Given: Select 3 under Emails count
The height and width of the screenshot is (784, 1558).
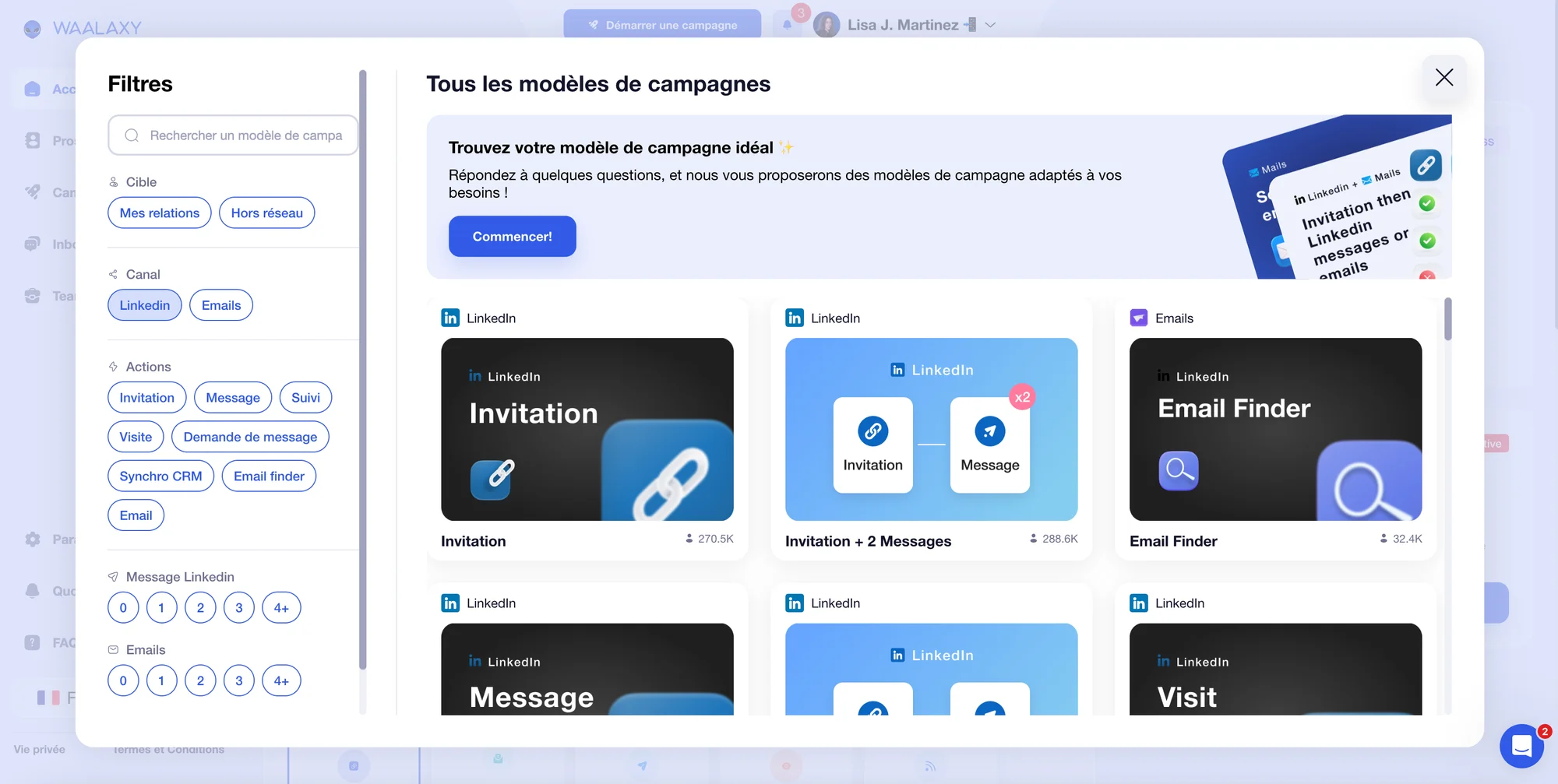Looking at the screenshot, I should (239, 680).
